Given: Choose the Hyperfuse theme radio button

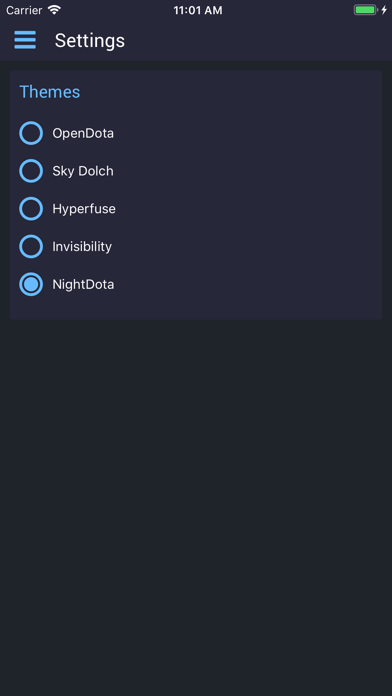Looking at the screenshot, I should 31,209.
